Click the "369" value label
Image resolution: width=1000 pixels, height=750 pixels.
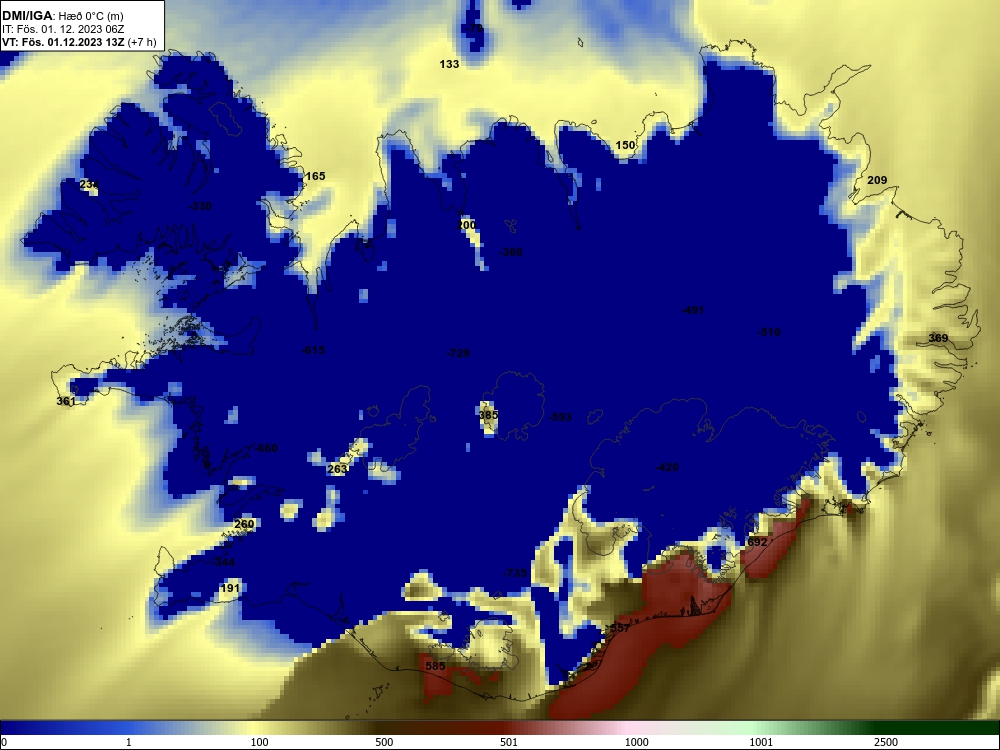[938, 338]
